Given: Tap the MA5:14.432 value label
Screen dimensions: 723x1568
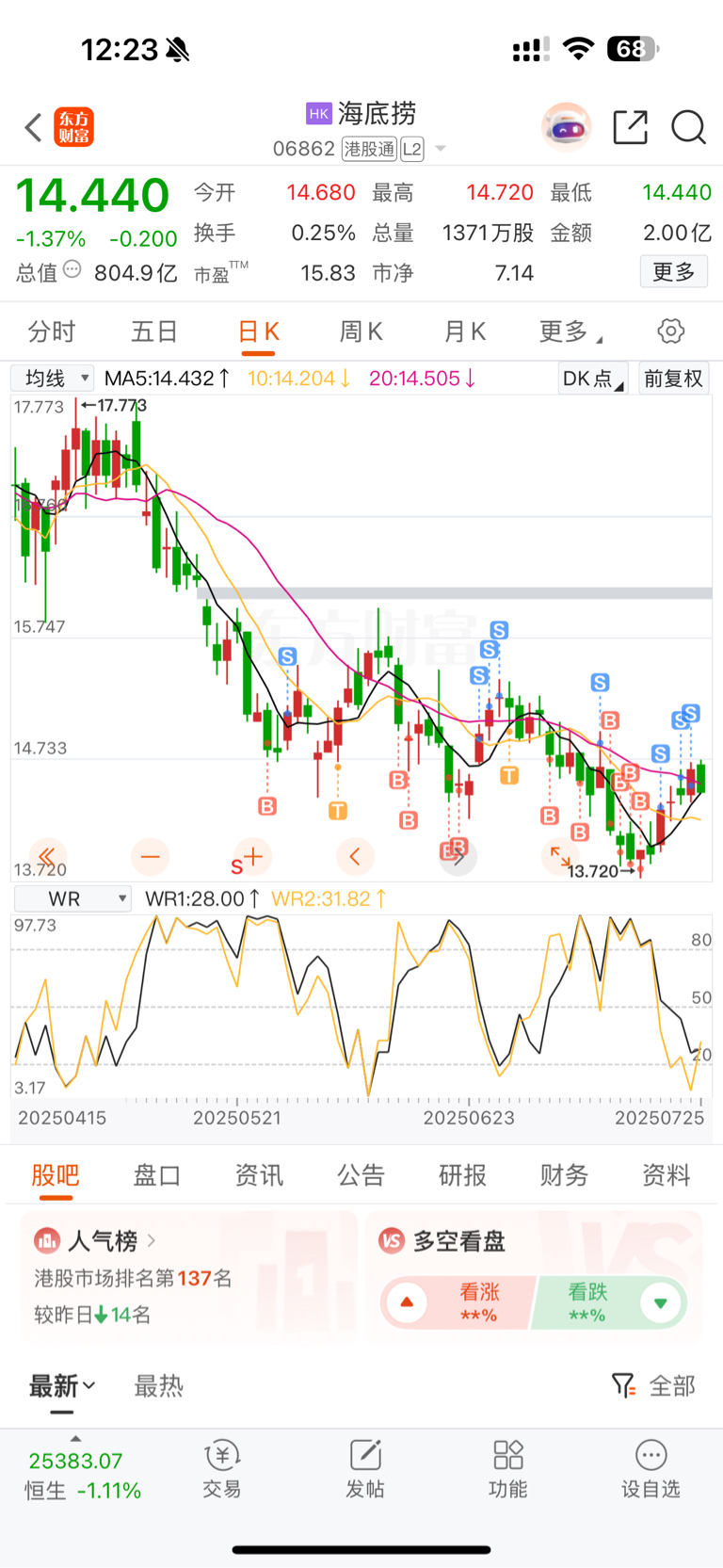Looking at the screenshot, I should tap(167, 379).
